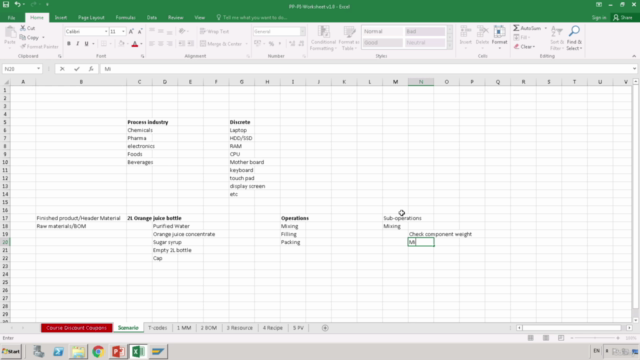Viewport: 640px width, 360px height.
Task: Switch to the Data tab
Action: (x=152, y=18)
